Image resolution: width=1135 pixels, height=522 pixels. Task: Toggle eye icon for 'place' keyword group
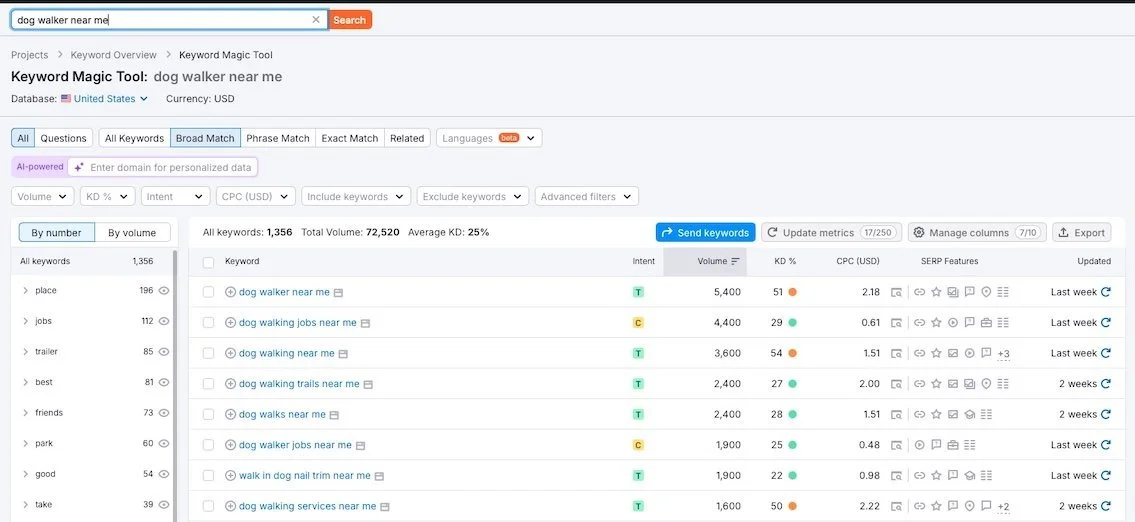pyautogui.click(x=164, y=290)
